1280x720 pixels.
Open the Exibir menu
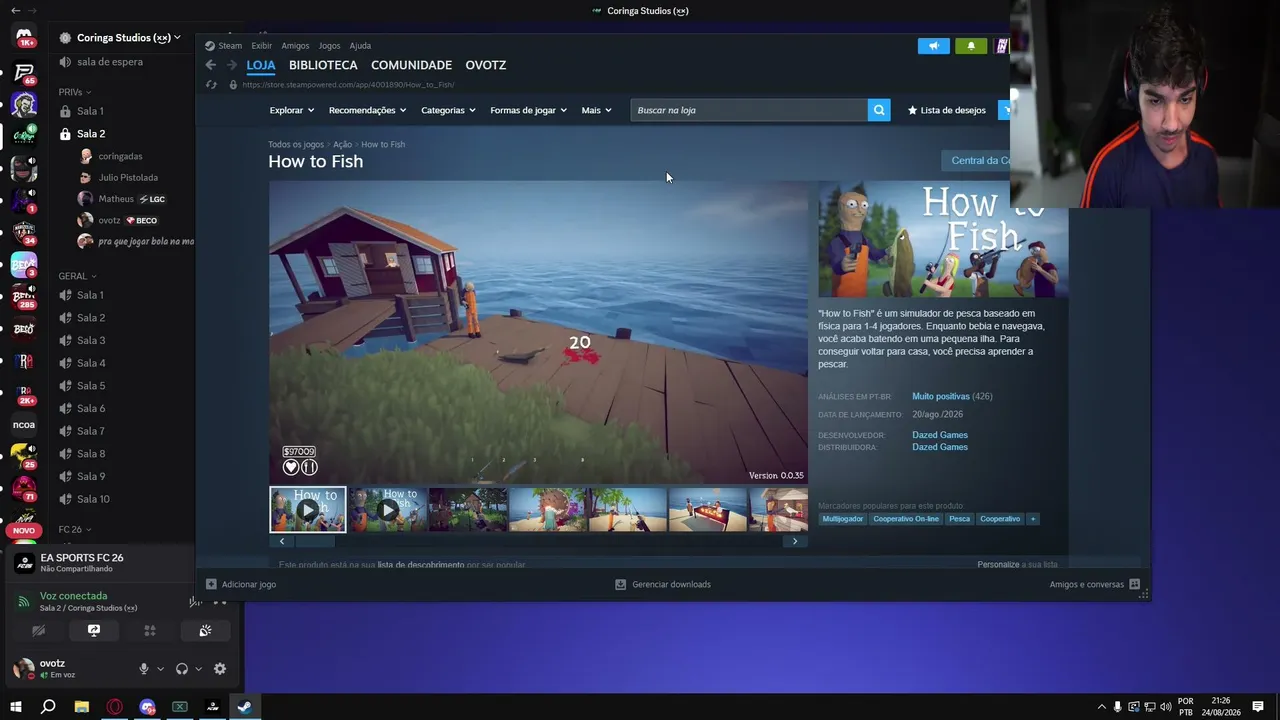pyautogui.click(x=262, y=46)
